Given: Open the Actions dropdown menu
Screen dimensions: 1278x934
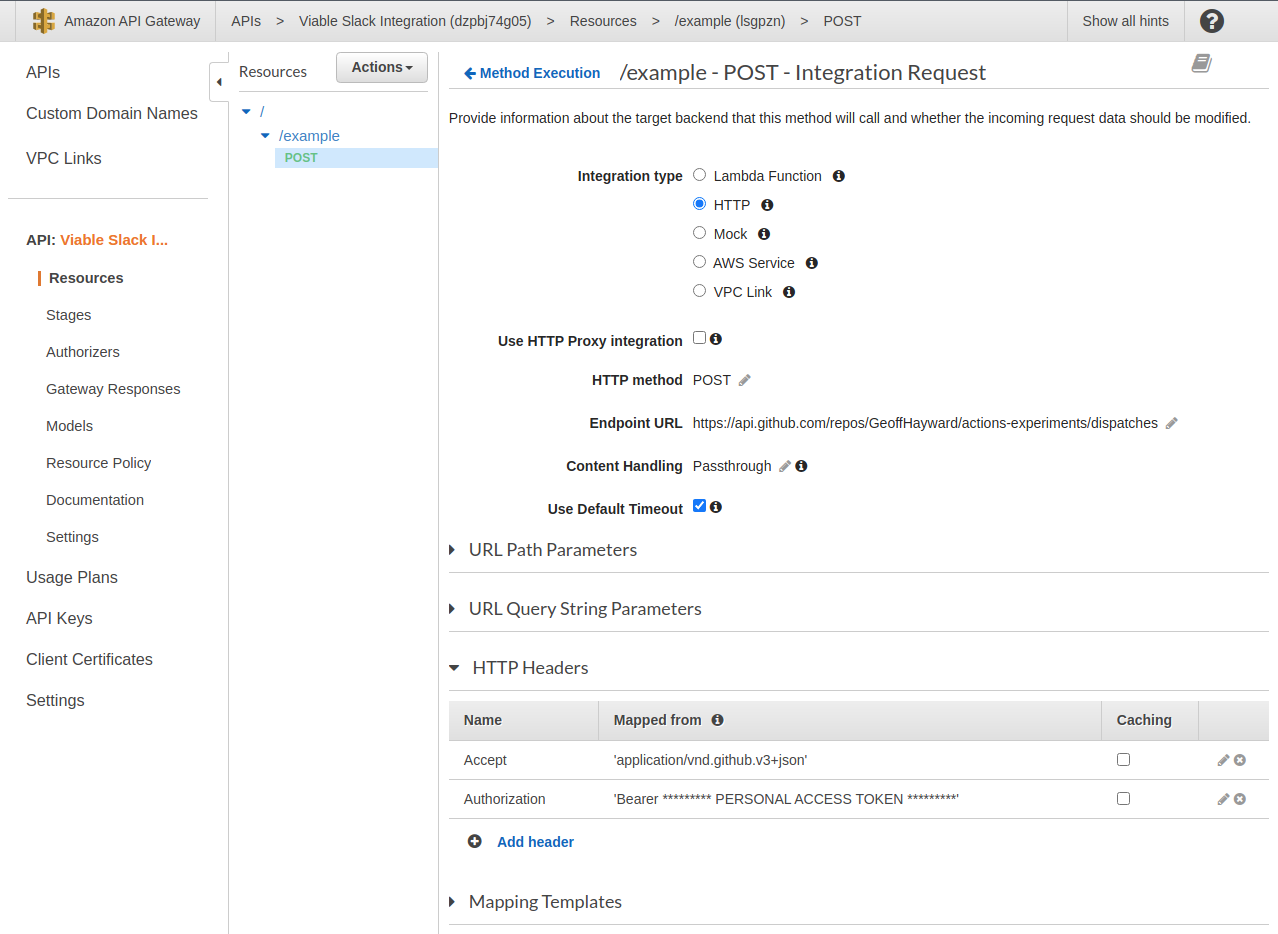Looking at the screenshot, I should pos(381,67).
